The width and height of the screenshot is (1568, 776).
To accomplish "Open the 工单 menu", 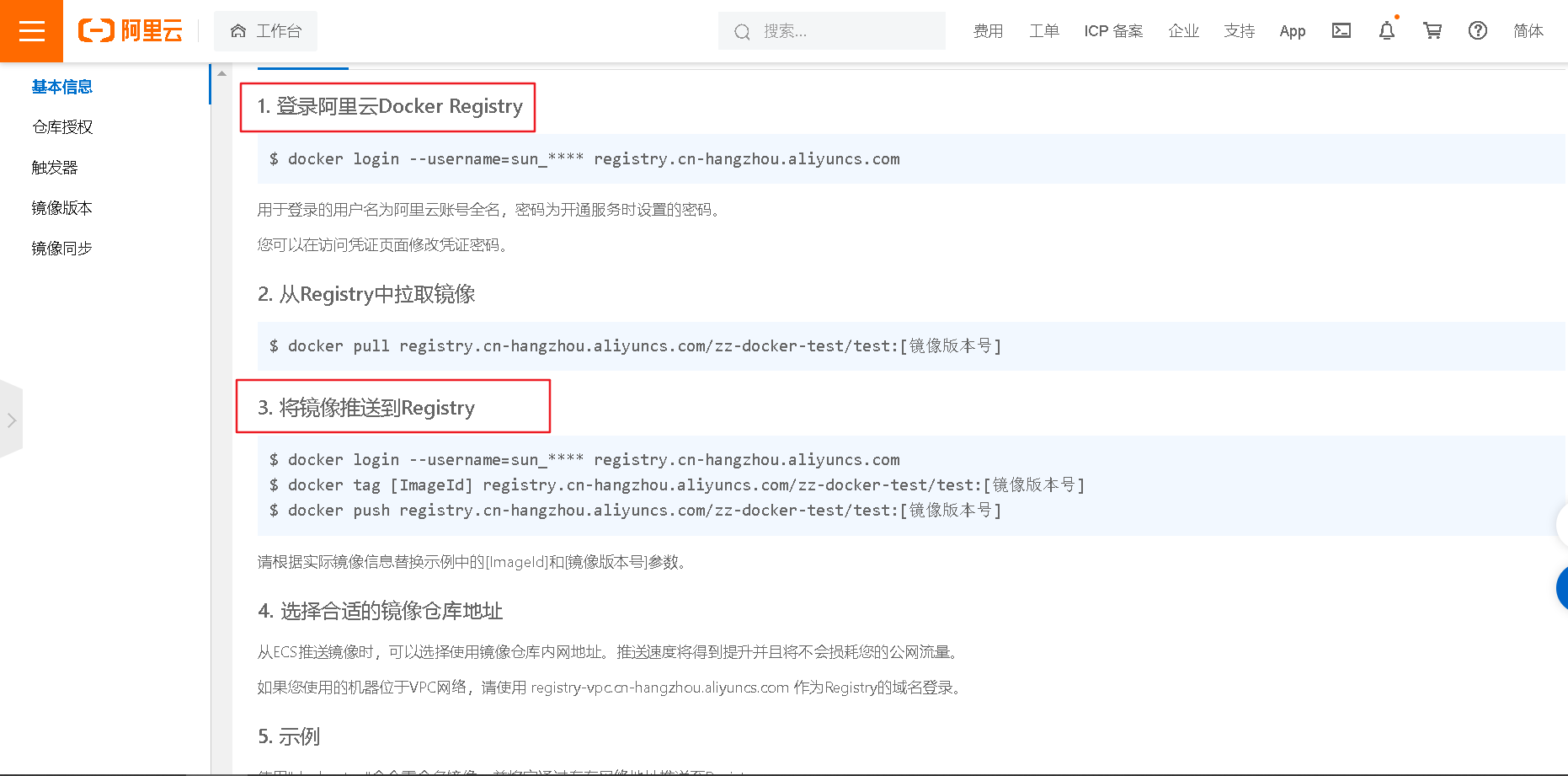I will click(x=1044, y=31).
